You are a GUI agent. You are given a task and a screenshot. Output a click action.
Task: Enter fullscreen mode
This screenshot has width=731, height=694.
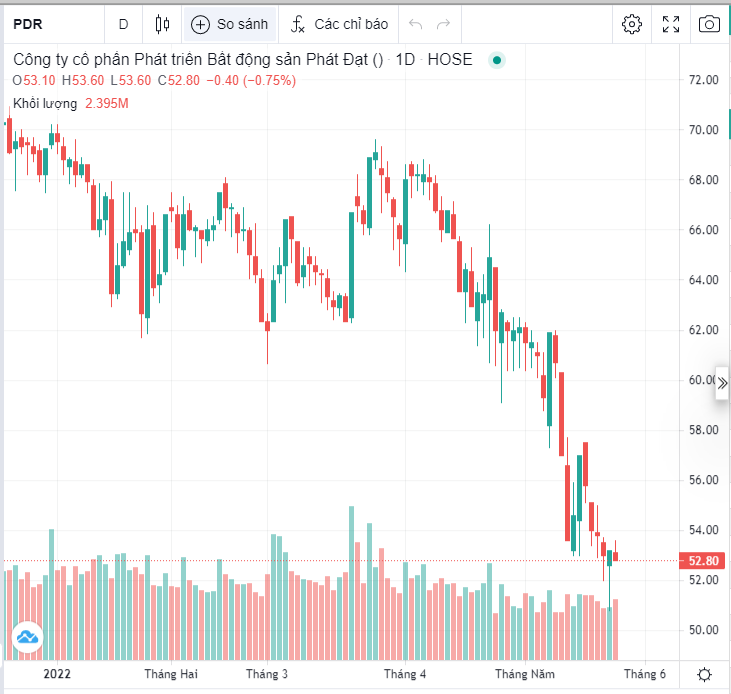671,24
